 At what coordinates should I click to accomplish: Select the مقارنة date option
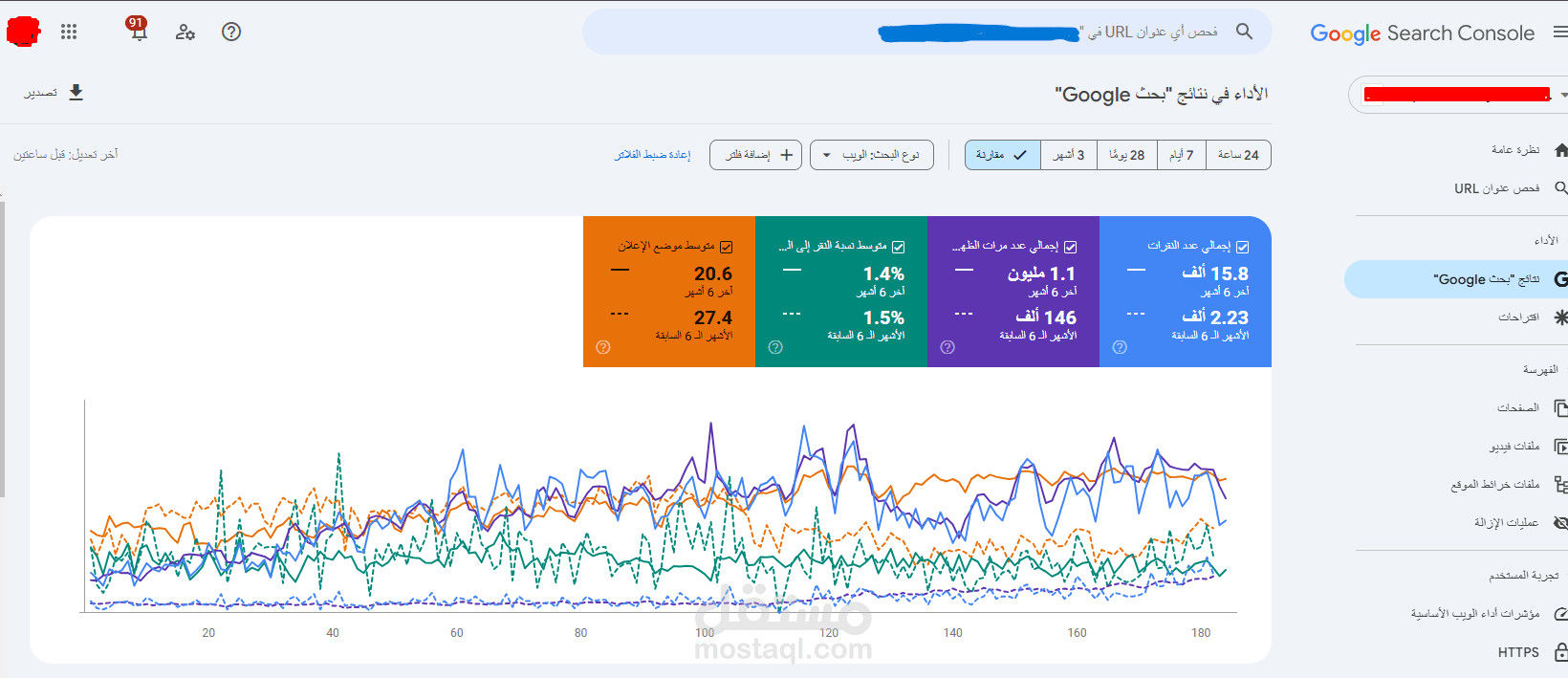pyautogui.click(x=1002, y=155)
